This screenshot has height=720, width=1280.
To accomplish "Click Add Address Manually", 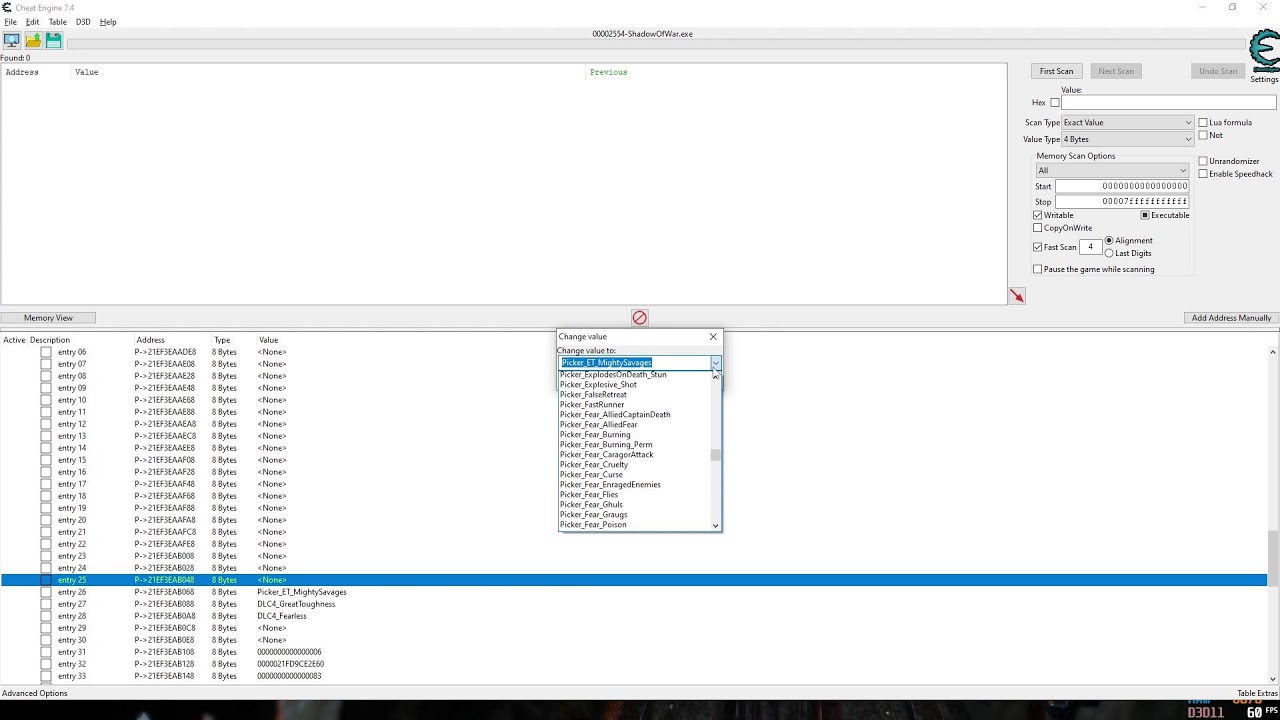I will point(1231,318).
